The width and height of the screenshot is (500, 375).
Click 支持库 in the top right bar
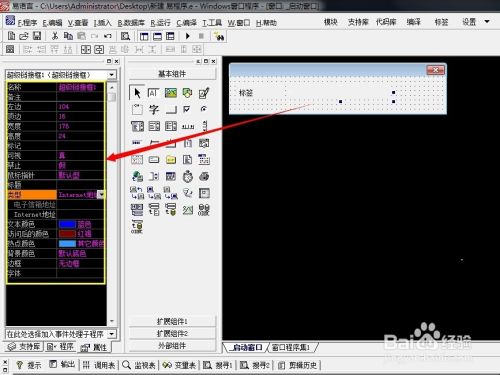358,22
